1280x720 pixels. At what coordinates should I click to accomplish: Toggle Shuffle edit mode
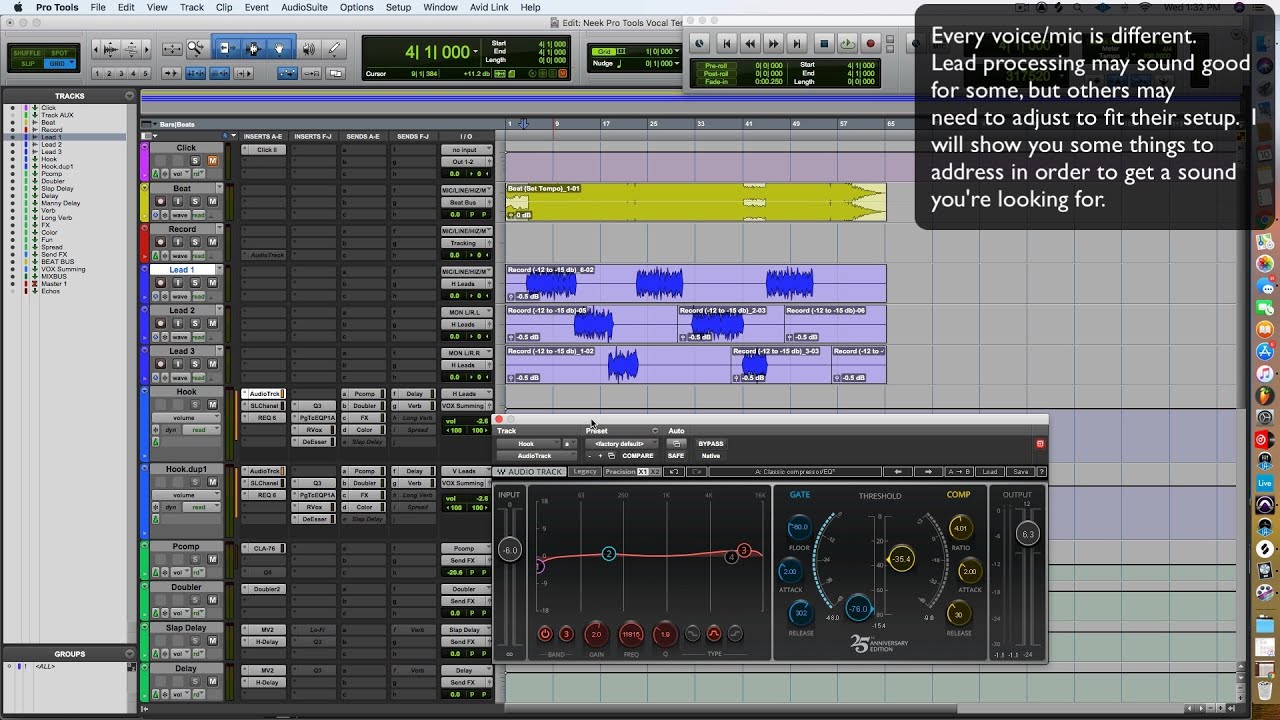pos(27,53)
